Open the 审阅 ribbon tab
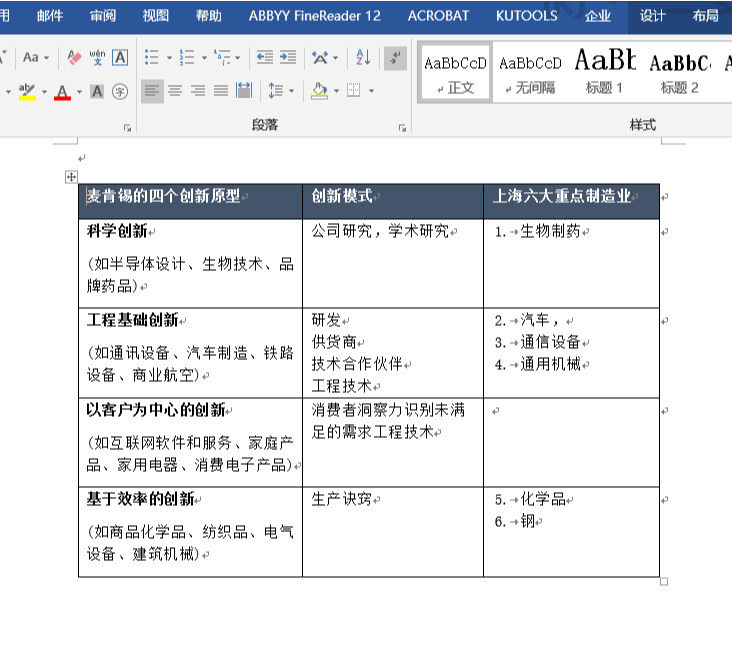This screenshot has height=646, width=732. 103,16
